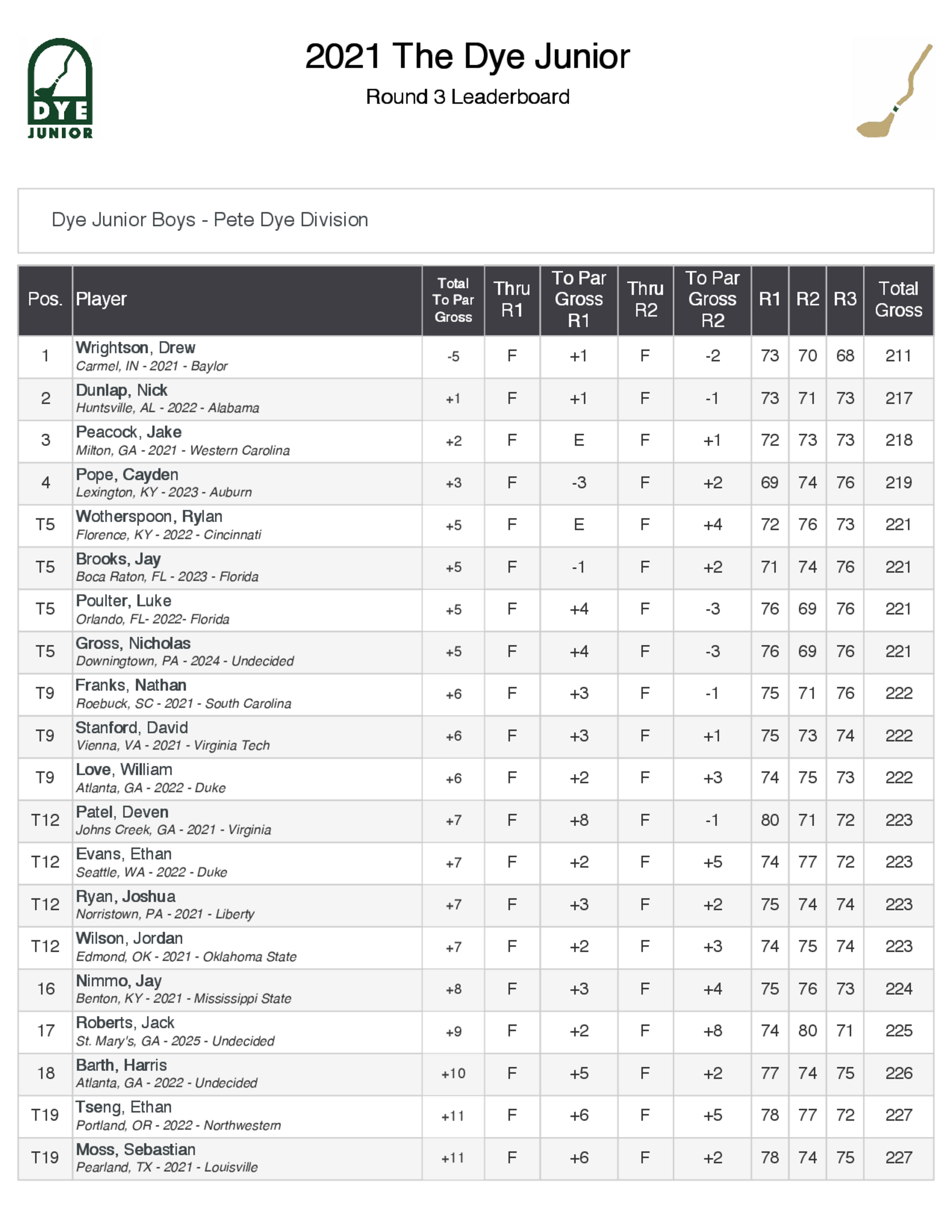Select the Player column header
Screen dimensions: 952x1232
pyautogui.click(x=101, y=299)
